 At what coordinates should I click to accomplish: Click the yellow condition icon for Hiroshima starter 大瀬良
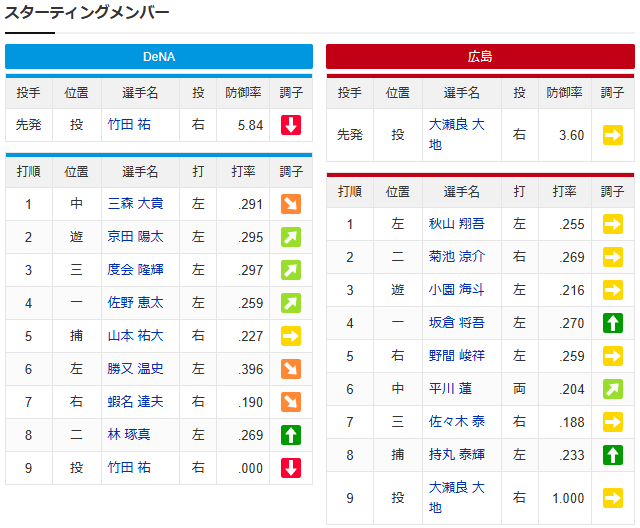tap(613, 135)
